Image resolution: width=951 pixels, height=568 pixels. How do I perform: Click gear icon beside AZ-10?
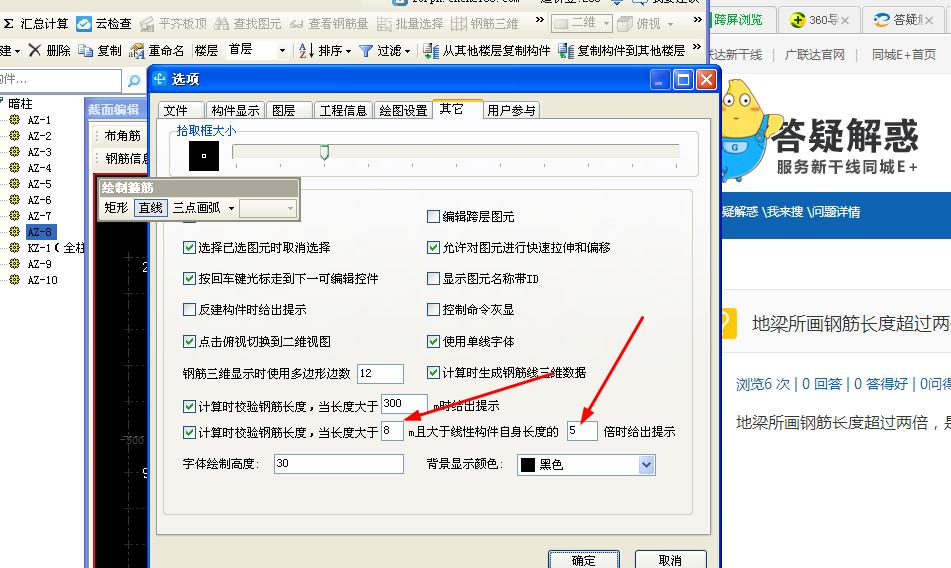pos(15,279)
